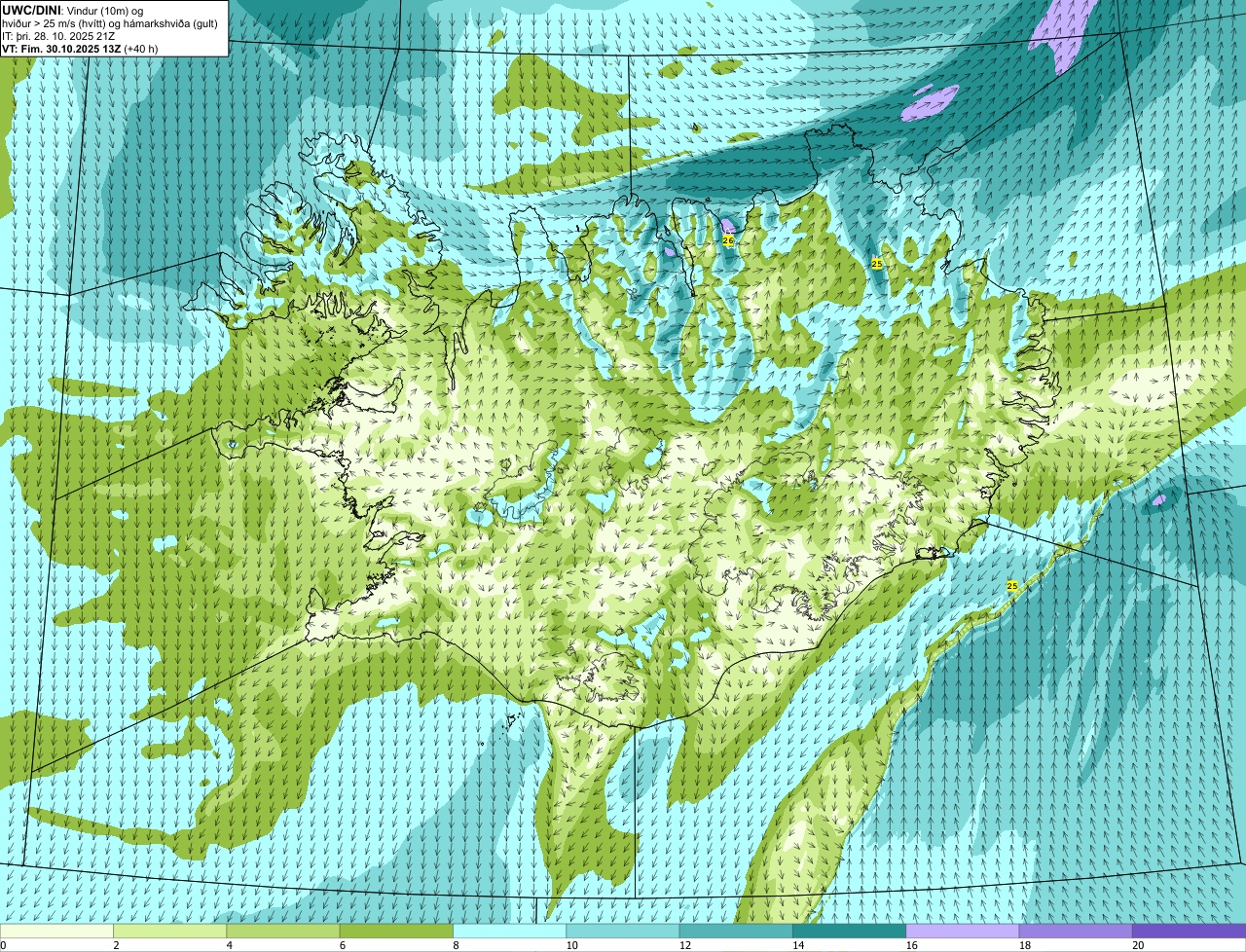
Task: Click the 'IT: þri. 28. 10. 2025 21Z' line
Action: [59, 36]
